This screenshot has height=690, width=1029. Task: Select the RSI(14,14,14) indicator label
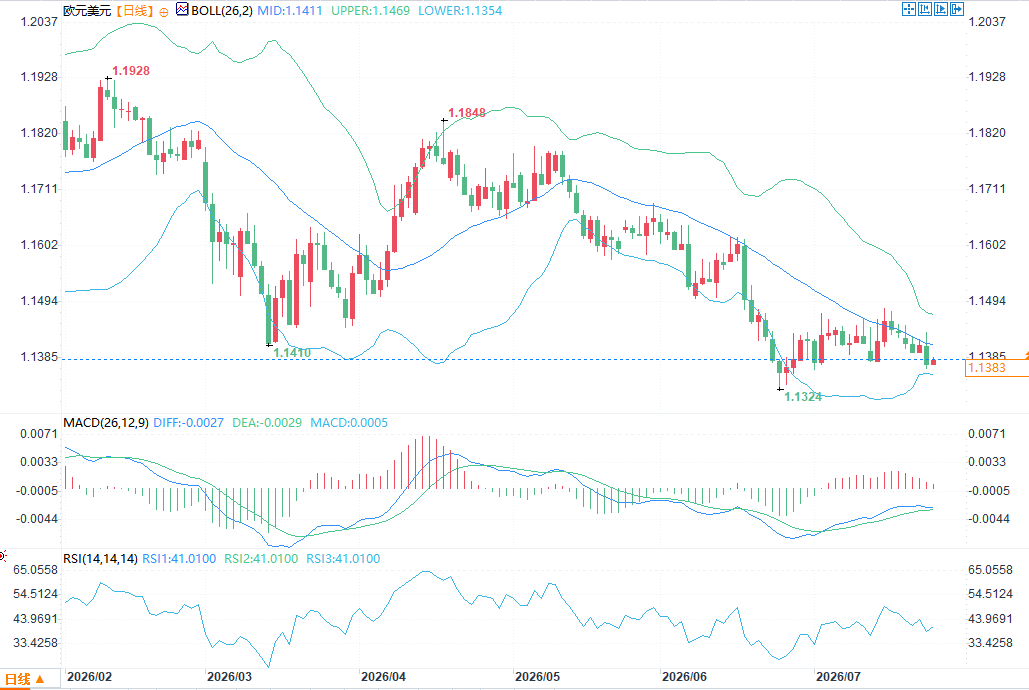100,559
